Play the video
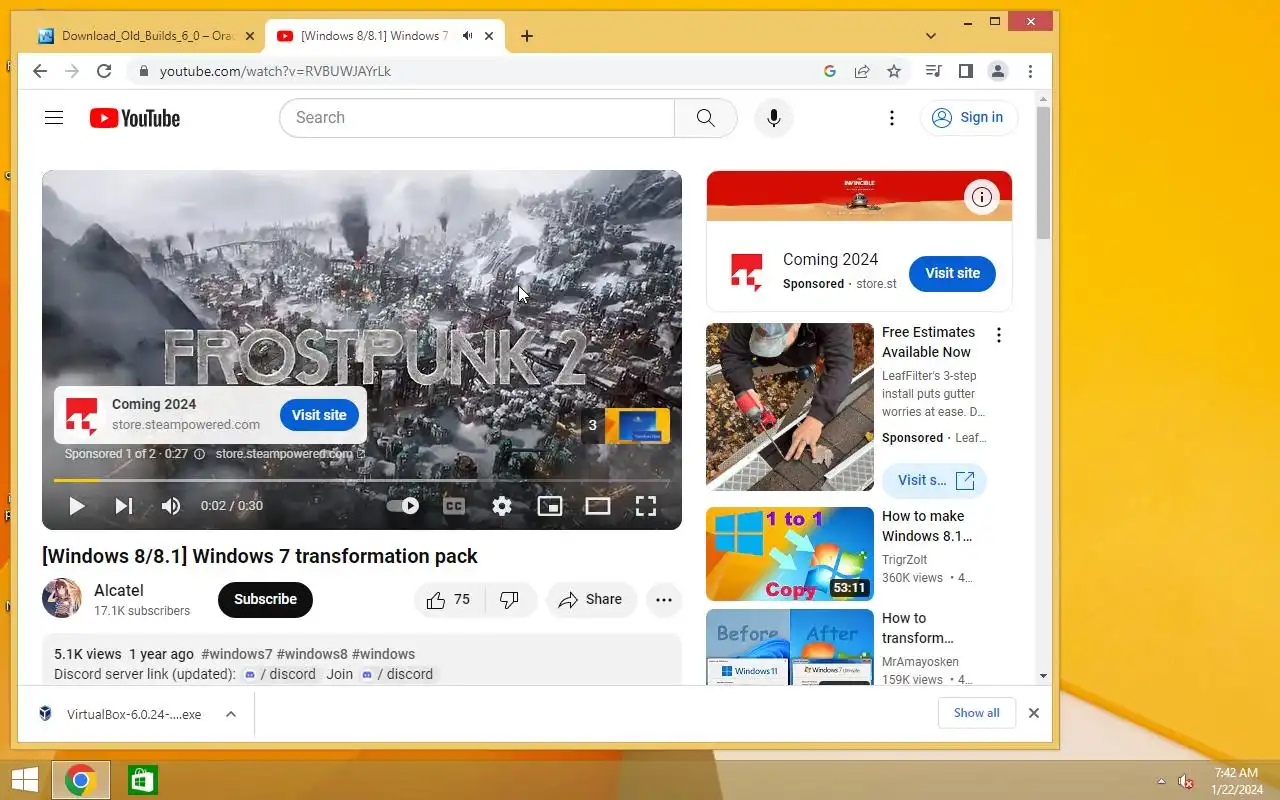 pos(76,506)
